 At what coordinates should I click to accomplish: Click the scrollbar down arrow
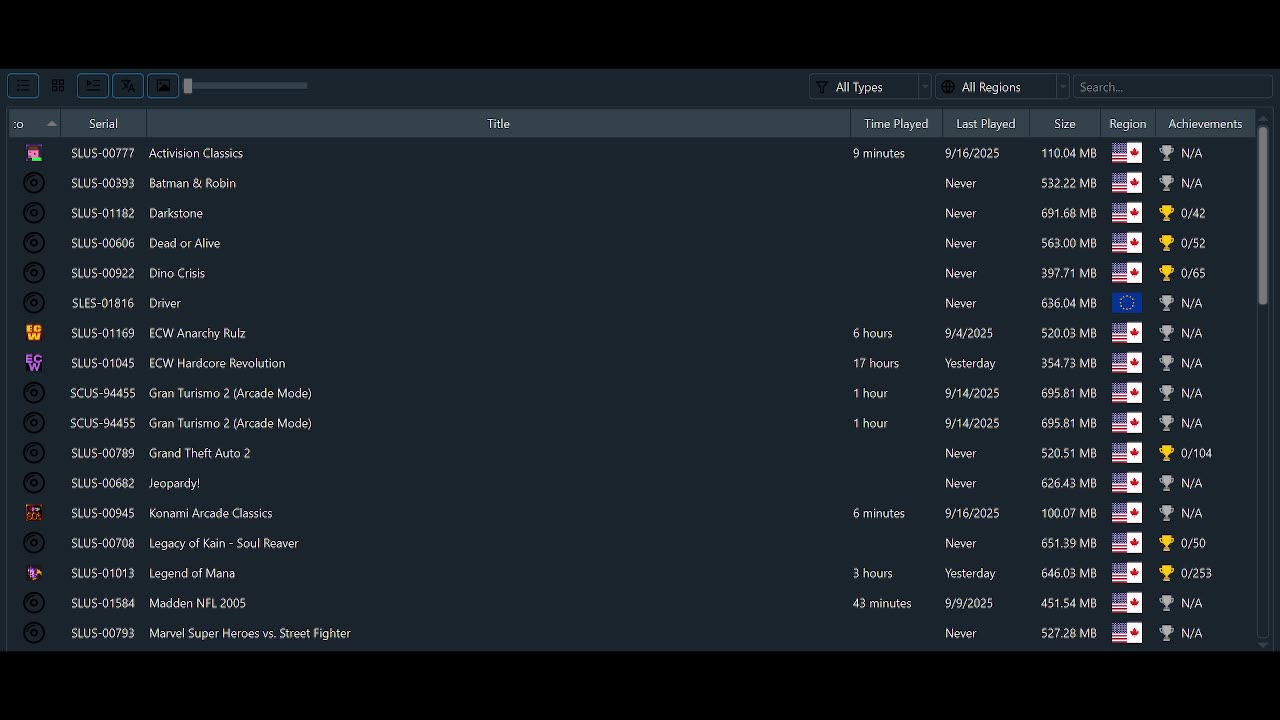click(x=1263, y=645)
